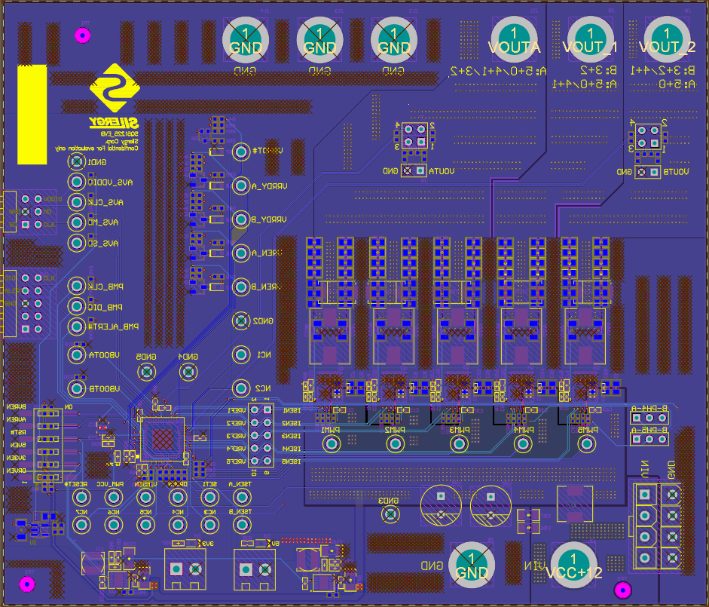
Task: Select the VBOOTA test point
Action: (x=75, y=354)
